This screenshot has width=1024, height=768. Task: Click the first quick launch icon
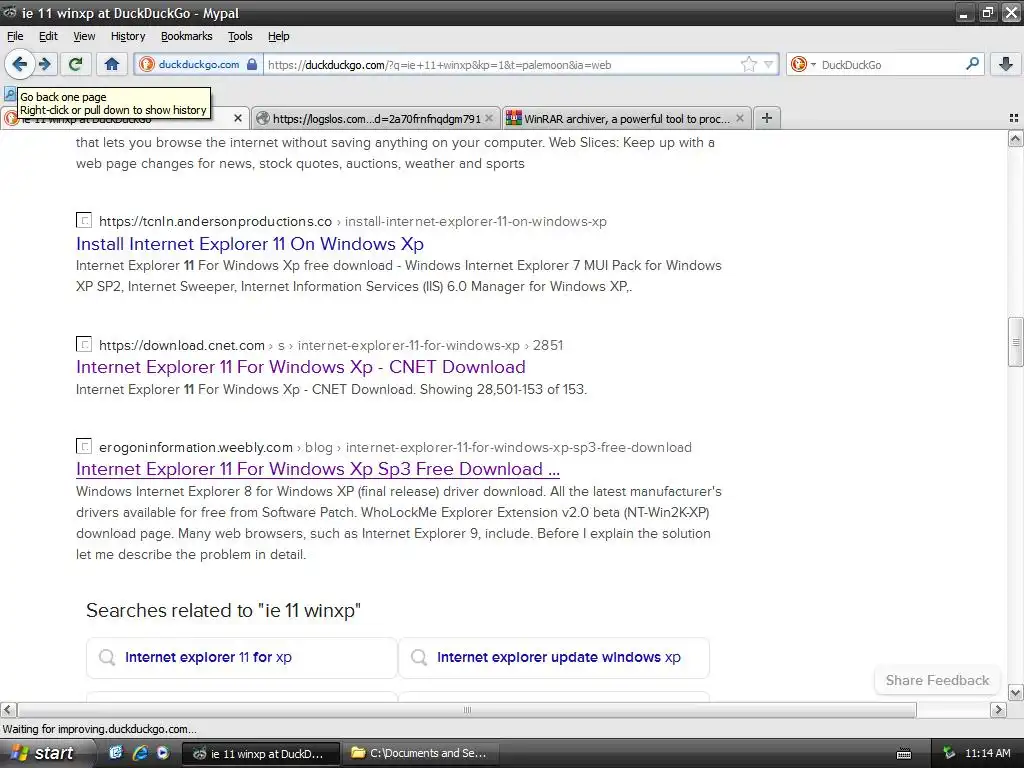click(116, 753)
